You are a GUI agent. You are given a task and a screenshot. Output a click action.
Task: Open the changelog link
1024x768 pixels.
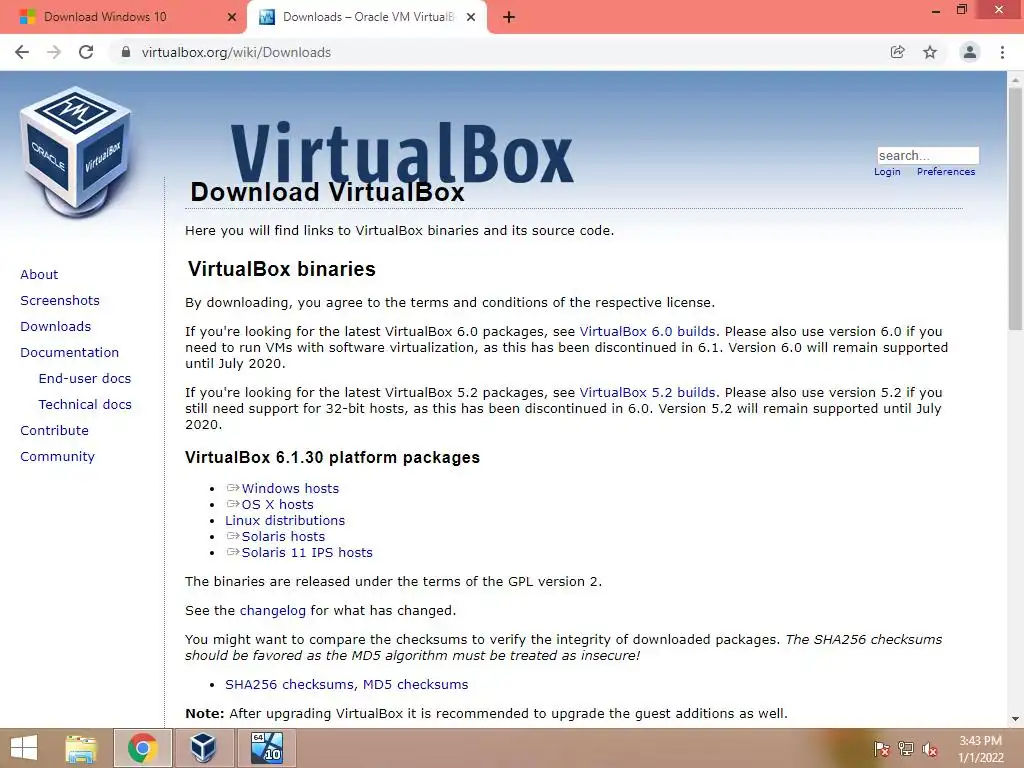tap(272, 611)
